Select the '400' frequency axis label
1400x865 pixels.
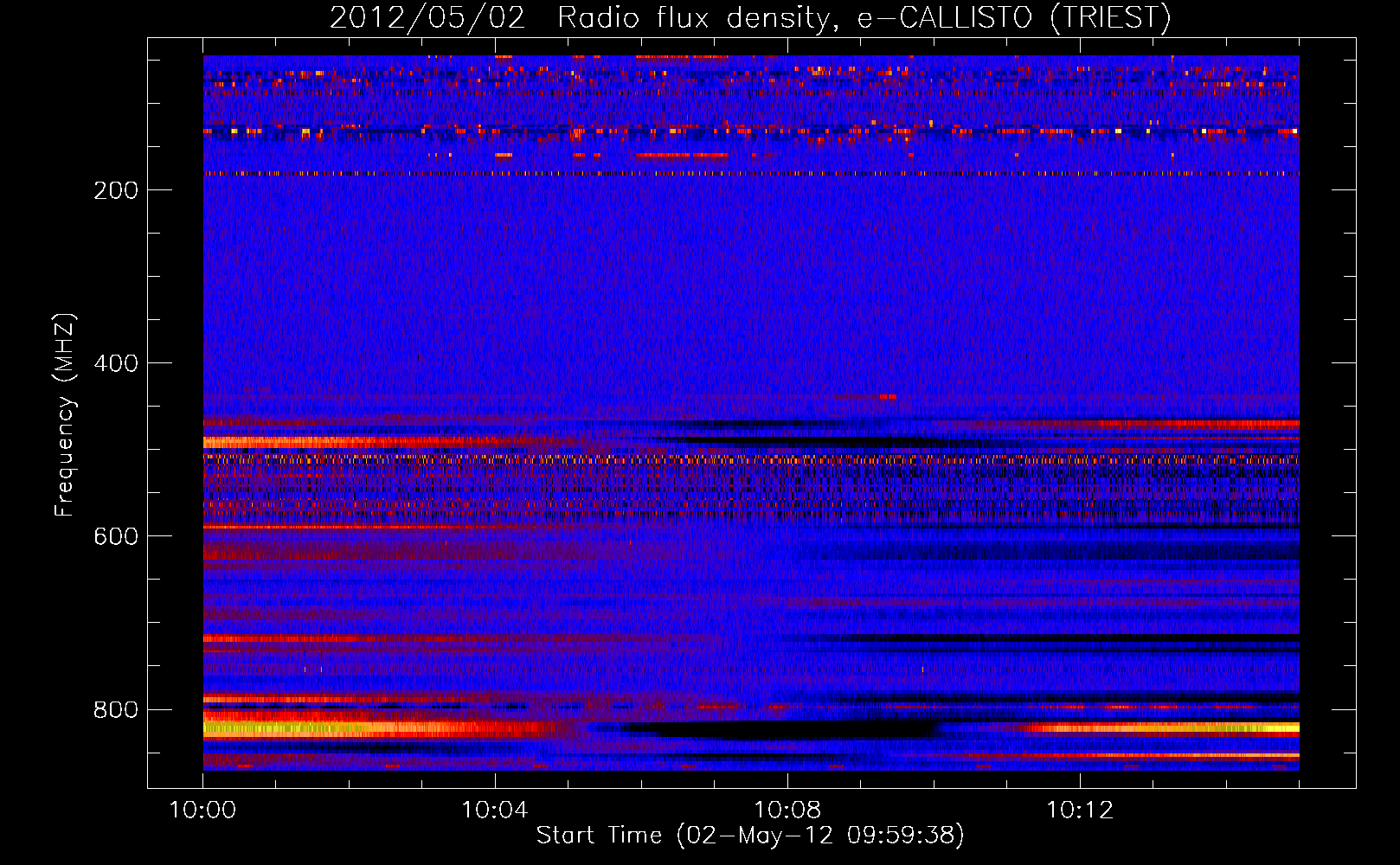pos(116,363)
